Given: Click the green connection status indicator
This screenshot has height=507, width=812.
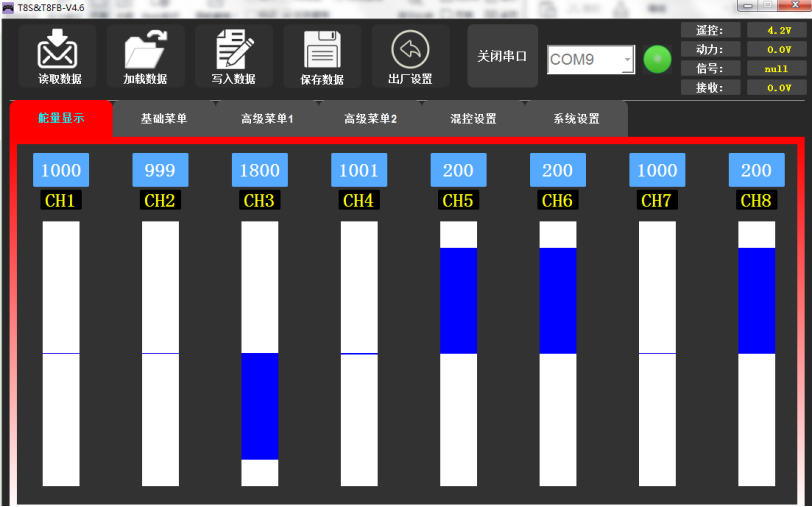Looking at the screenshot, I should point(656,59).
